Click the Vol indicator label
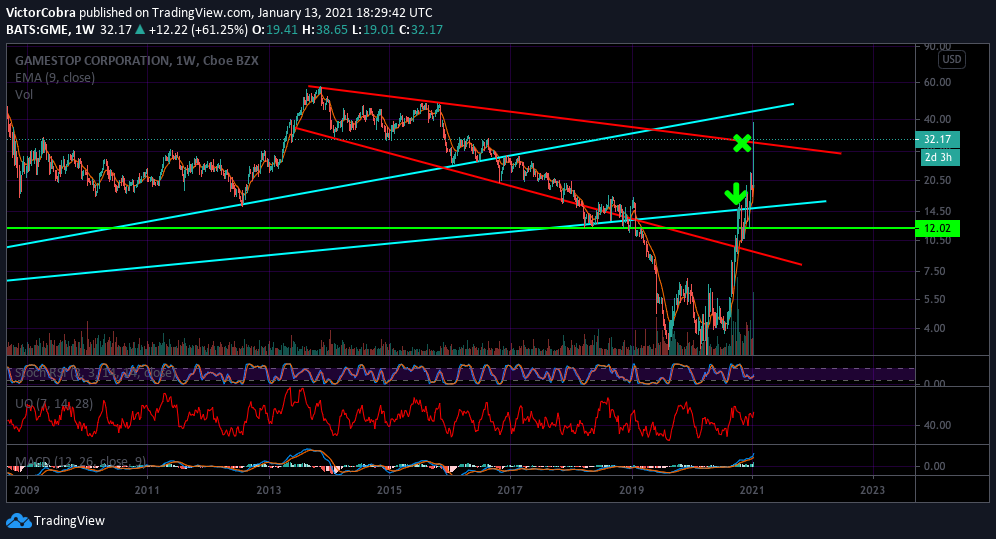Screen dimensions: 996x539 tap(24, 95)
